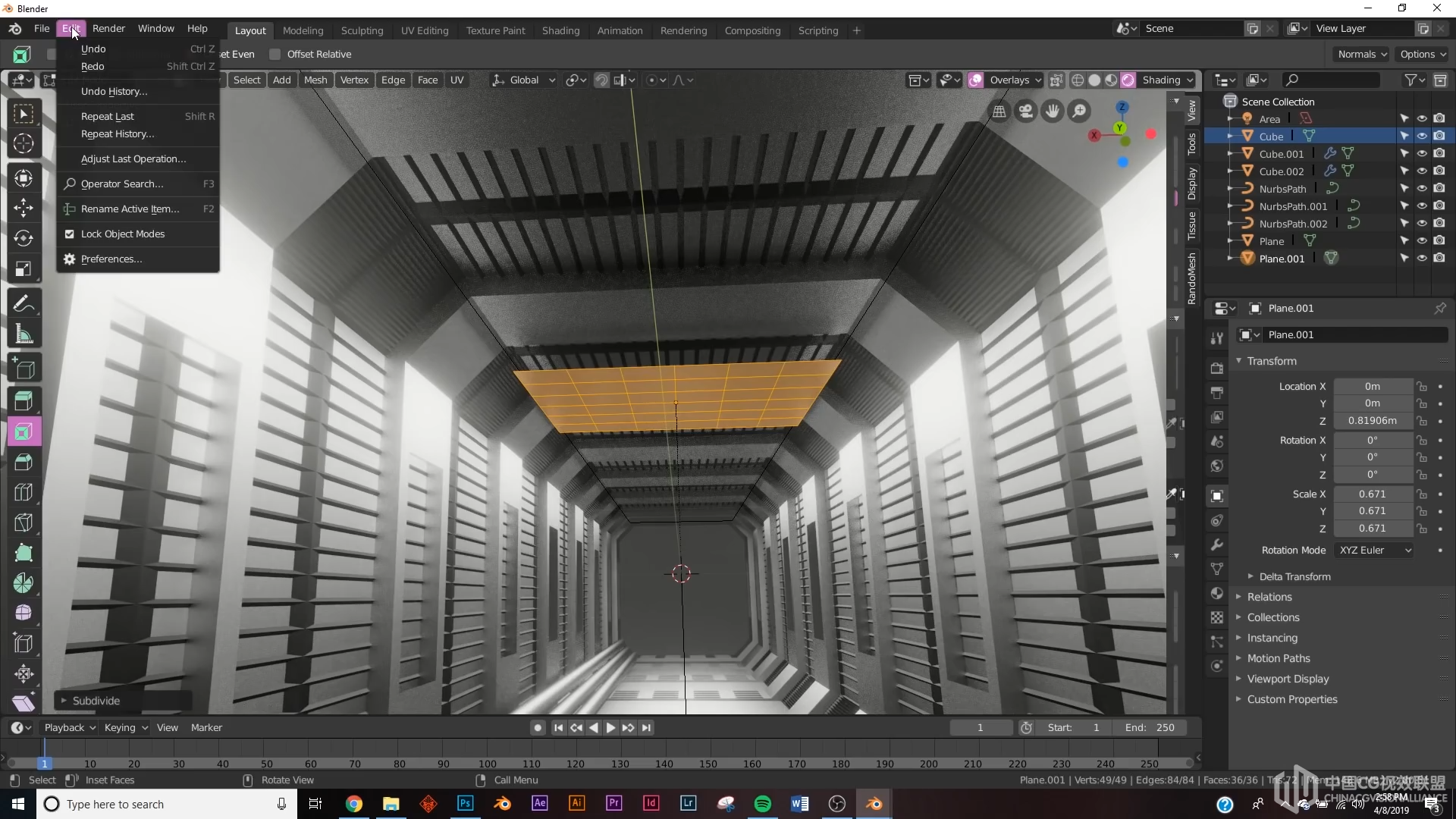Select the Move tool in left toolbar

pos(24,208)
